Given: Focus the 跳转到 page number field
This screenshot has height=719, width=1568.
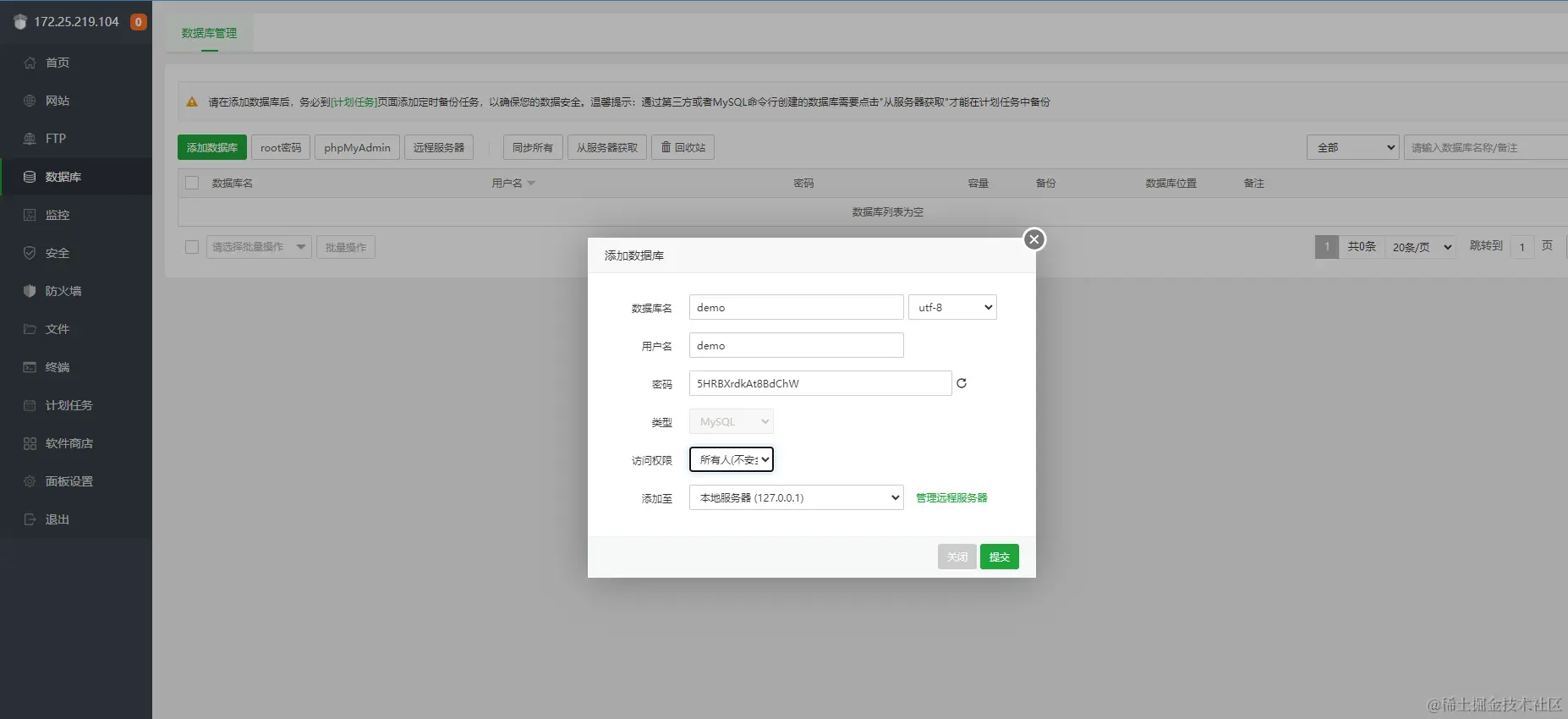Looking at the screenshot, I should [x=1522, y=247].
